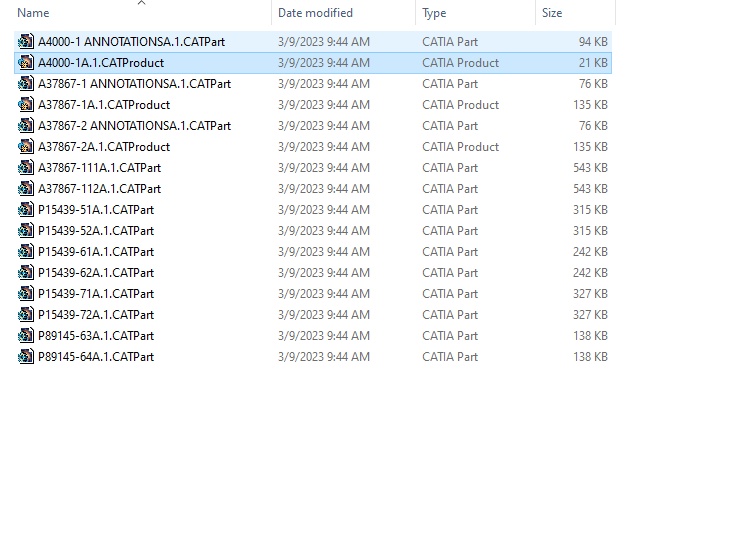Select file name P15439-52A.1.CATPart
This screenshot has width=749, height=546.
(96, 231)
